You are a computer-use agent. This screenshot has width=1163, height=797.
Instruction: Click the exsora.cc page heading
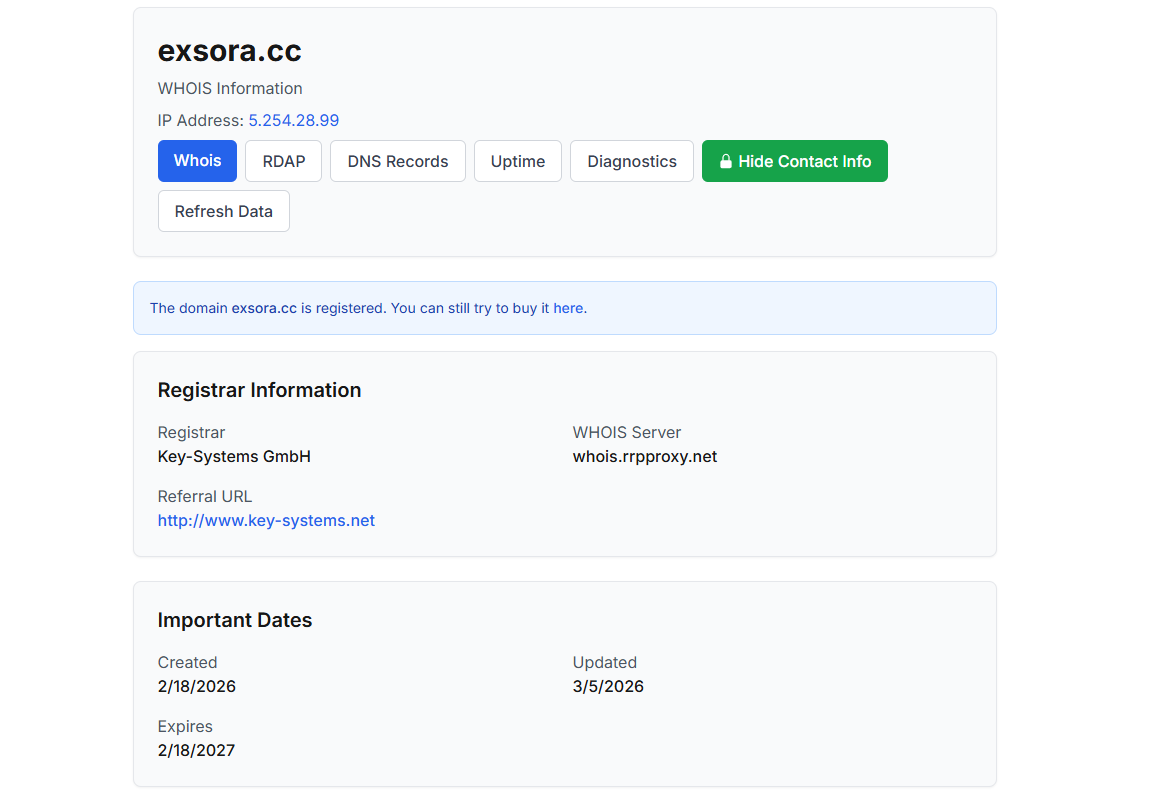tap(229, 51)
